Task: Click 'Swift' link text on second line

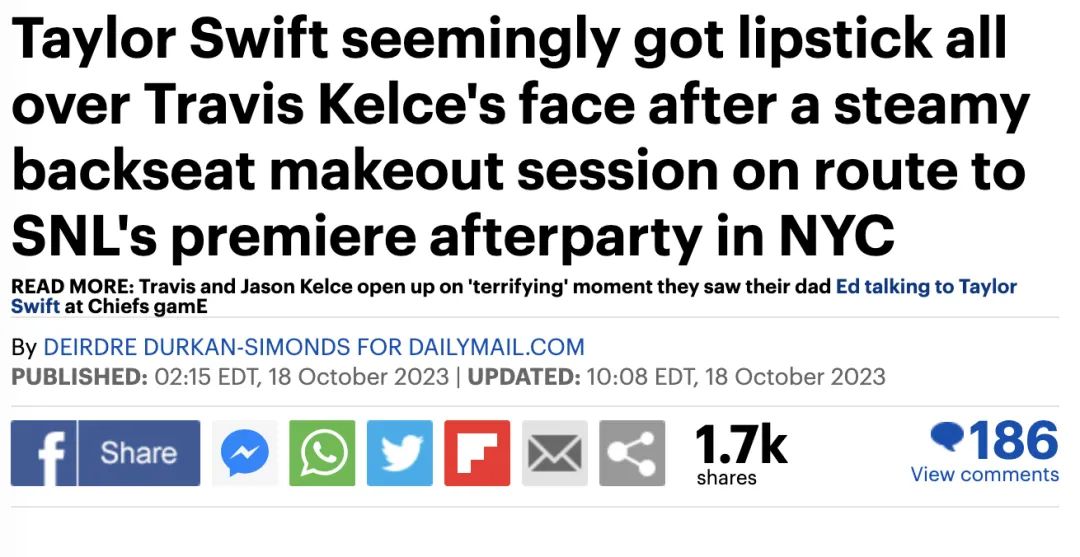Action: (x=35, y=306)
